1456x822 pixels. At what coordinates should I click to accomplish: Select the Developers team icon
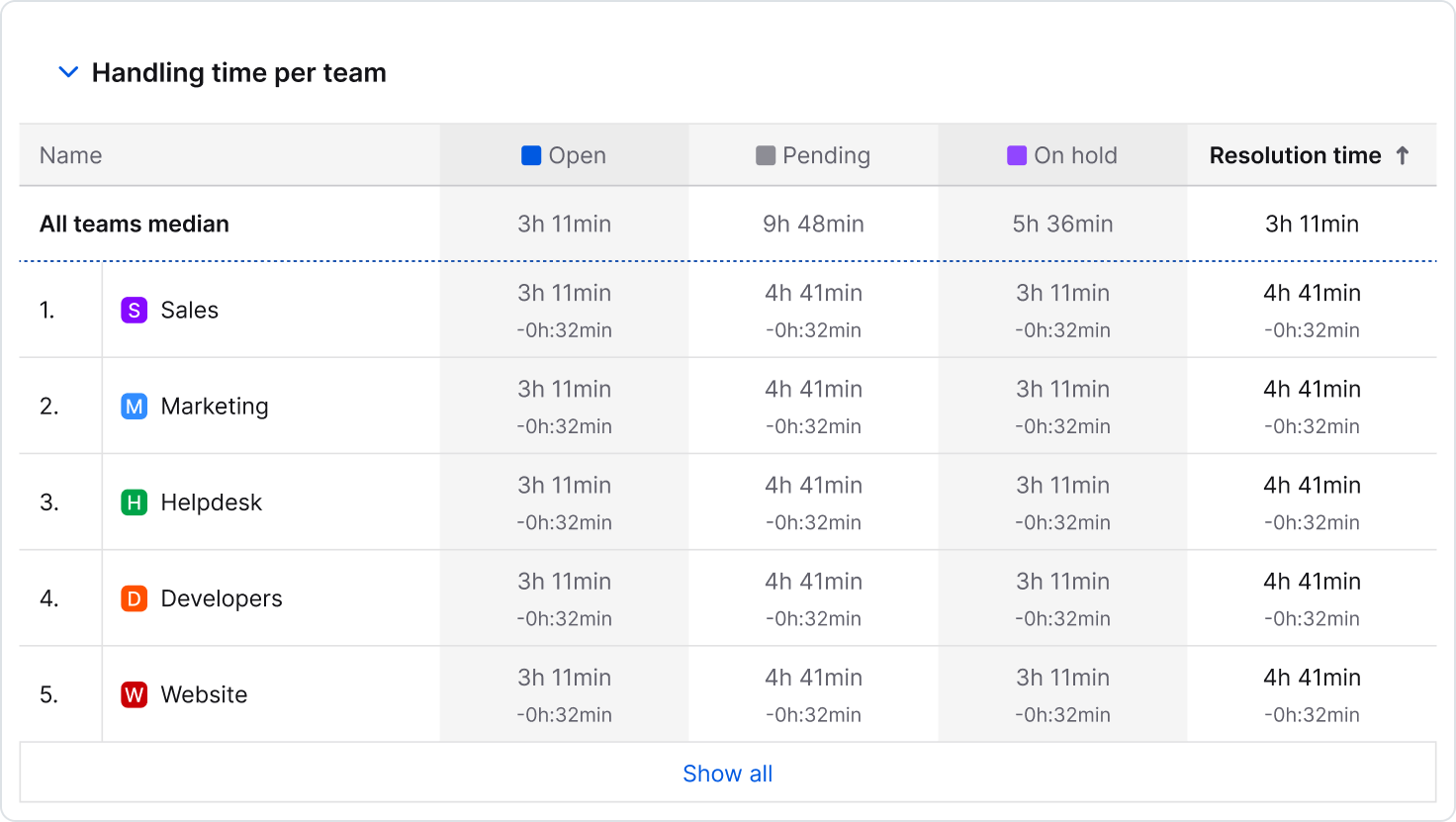tap(134, 598)
